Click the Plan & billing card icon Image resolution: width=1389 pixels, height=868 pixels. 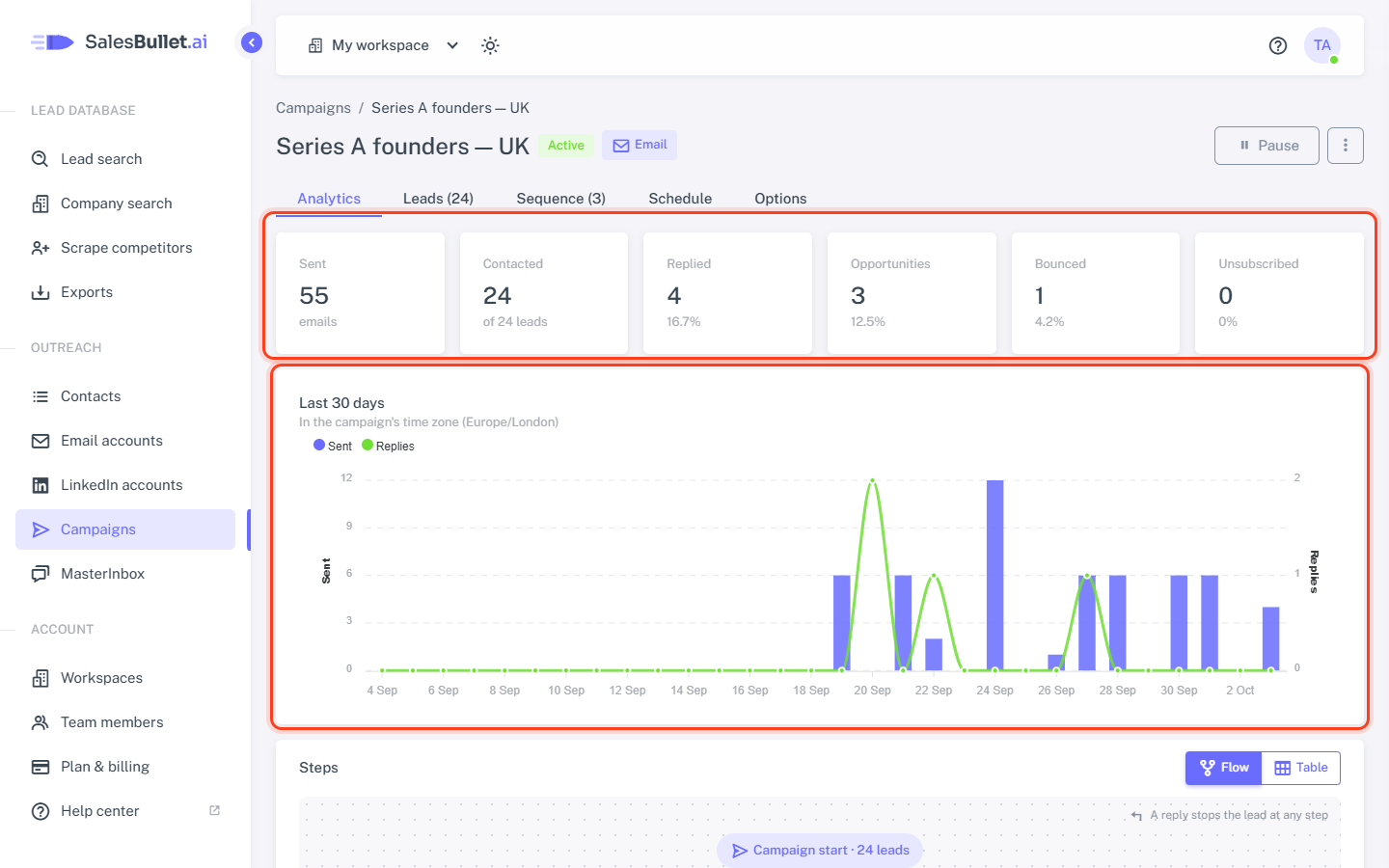click(x=41, y=767)
